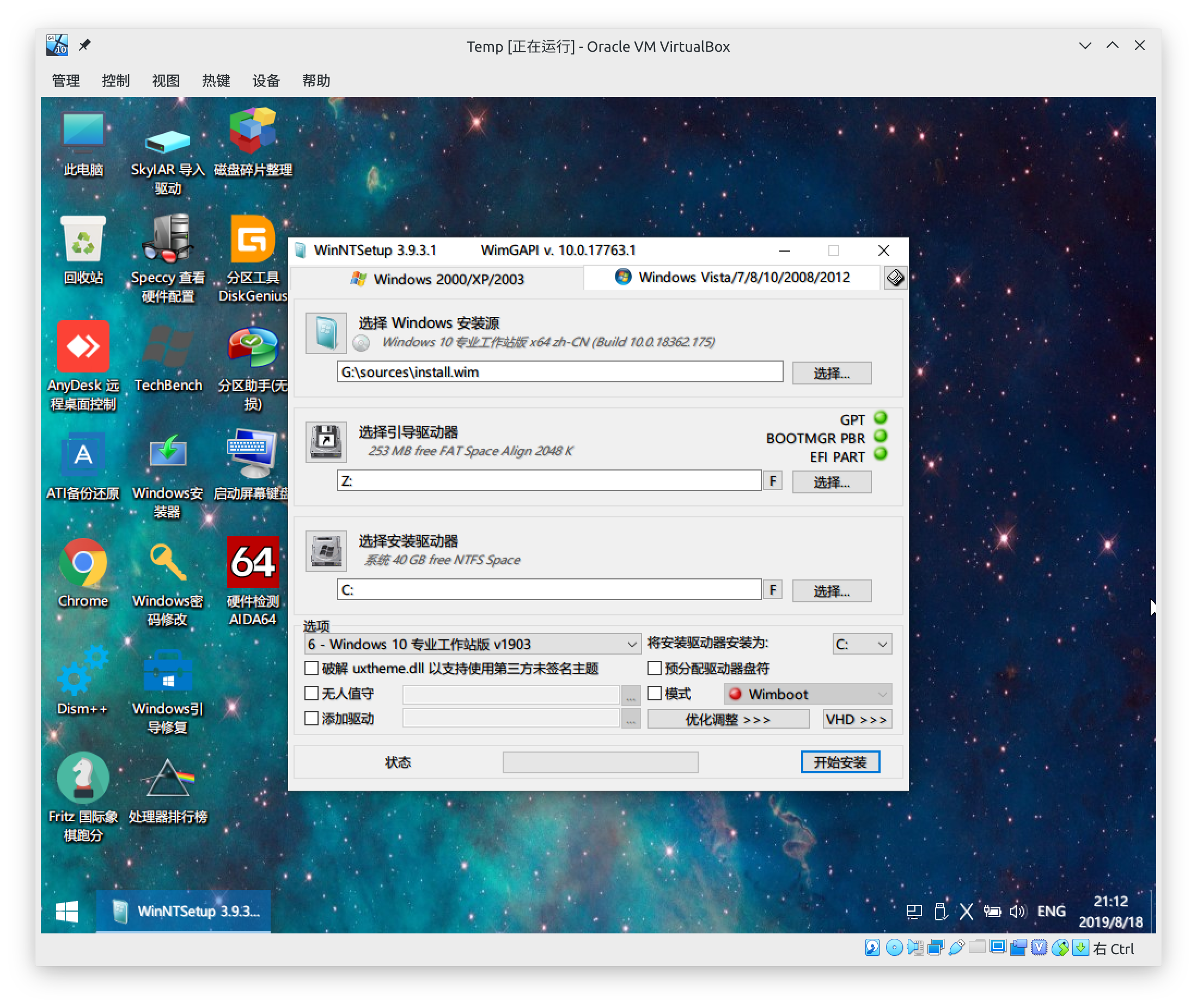Click F button beside Z: field

[773, 481]
